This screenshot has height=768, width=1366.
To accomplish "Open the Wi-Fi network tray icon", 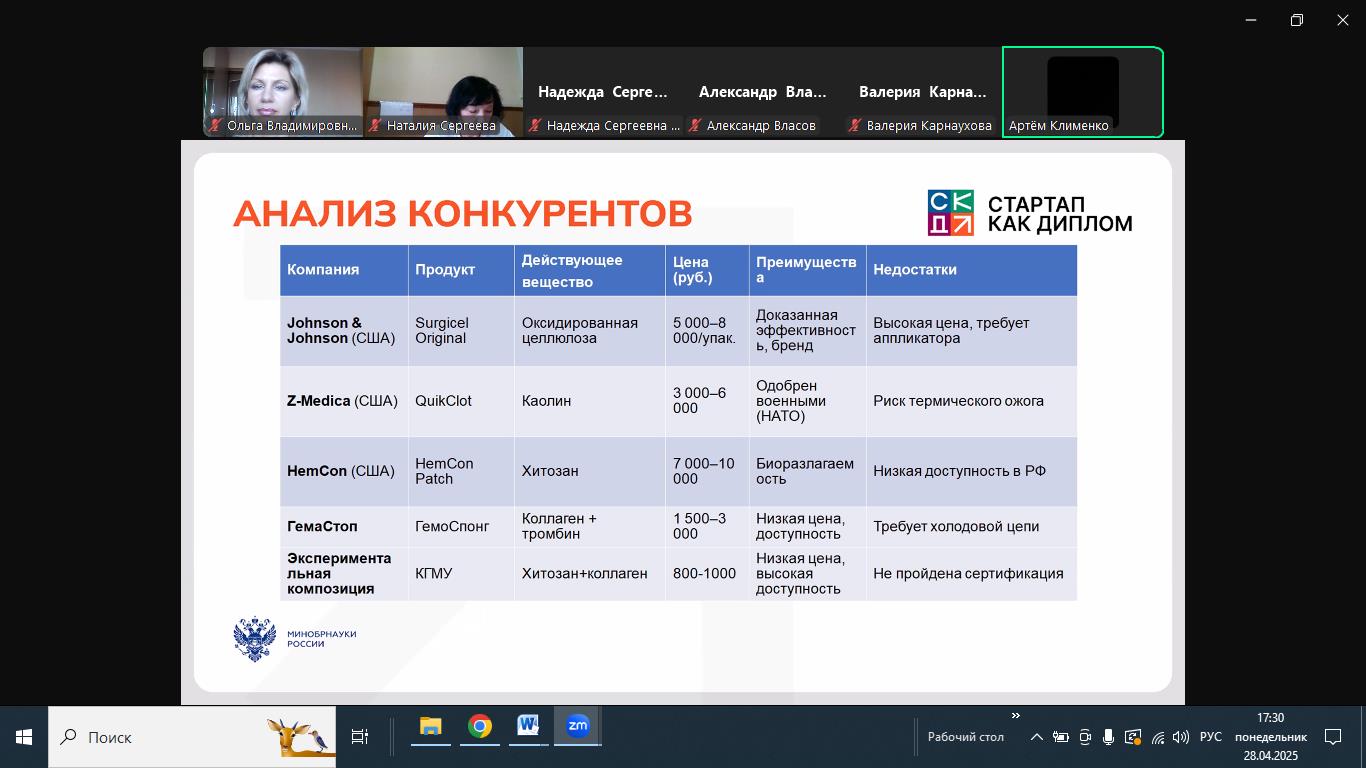I will (1157, 737).
